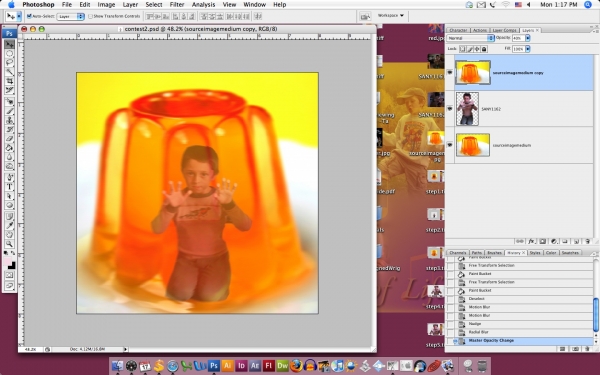Select the Path Selection tool

(x=10, y=196)
